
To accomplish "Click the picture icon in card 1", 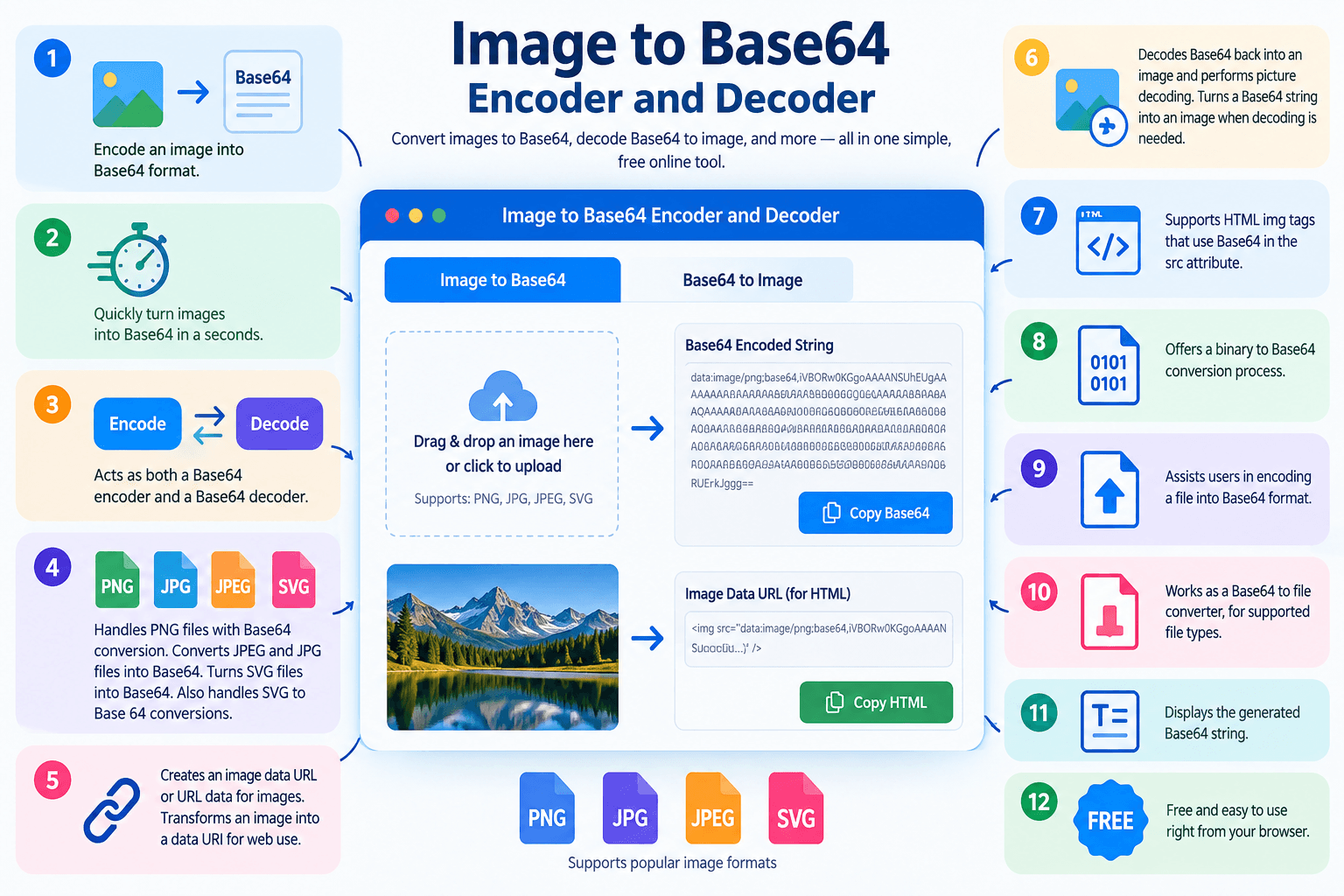I will coord(128,94).
